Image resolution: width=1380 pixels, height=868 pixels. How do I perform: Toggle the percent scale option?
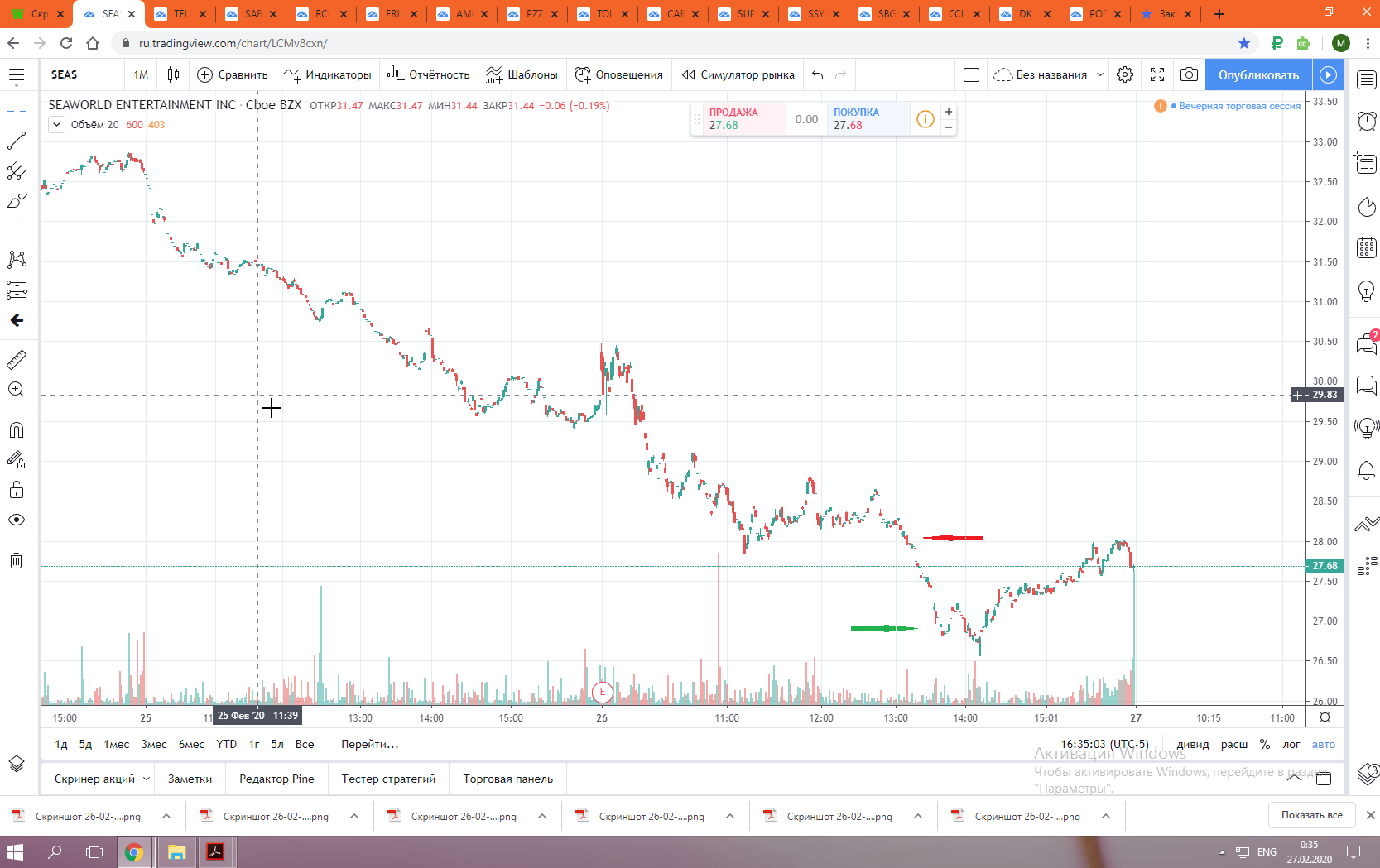[x=1265, y=744]
